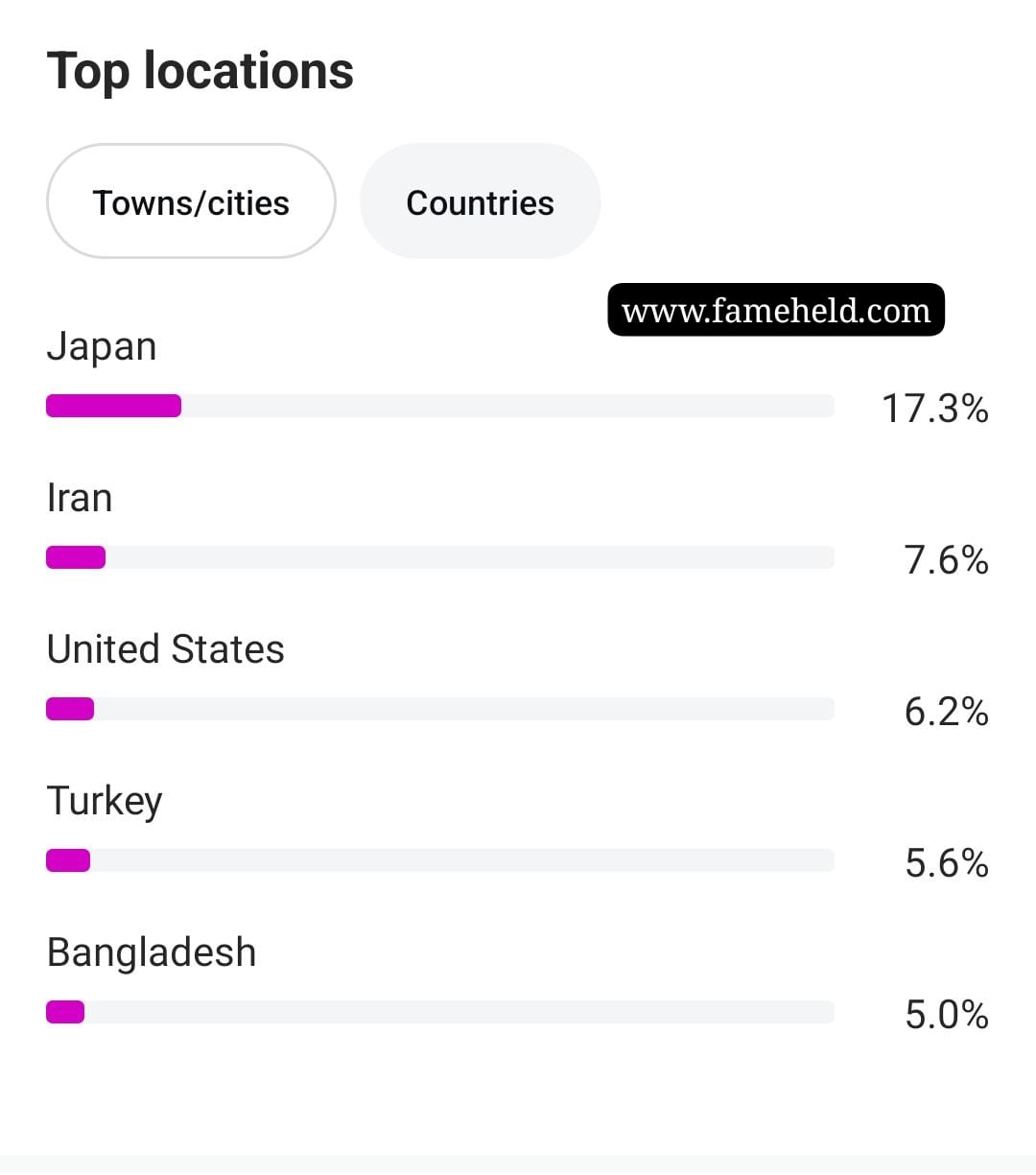Image resolution: width=1036 pixels, height=1175 pixels.
Task: Click the Bangladesh percentage bar
Action: coord(440,1012)
